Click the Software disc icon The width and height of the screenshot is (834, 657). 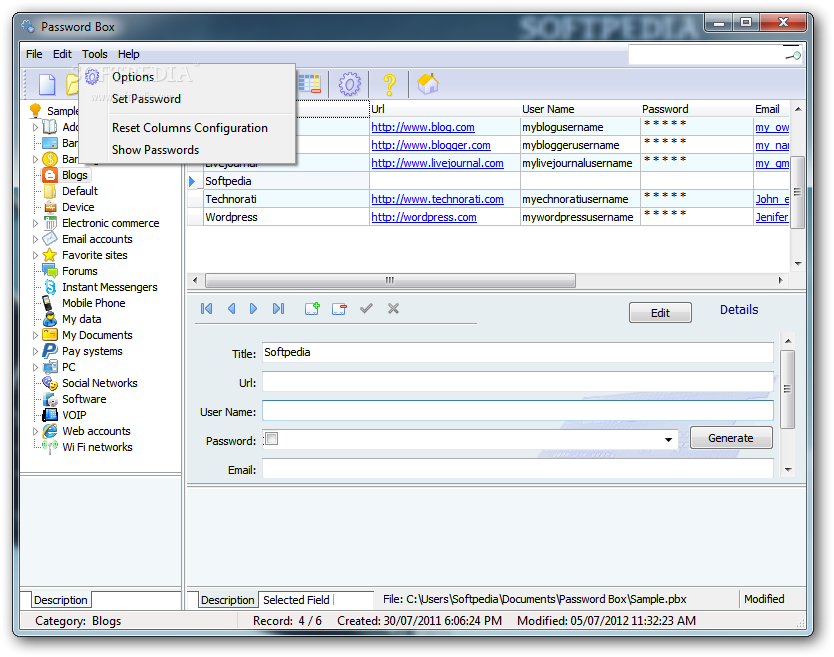(x=50, y=399)
